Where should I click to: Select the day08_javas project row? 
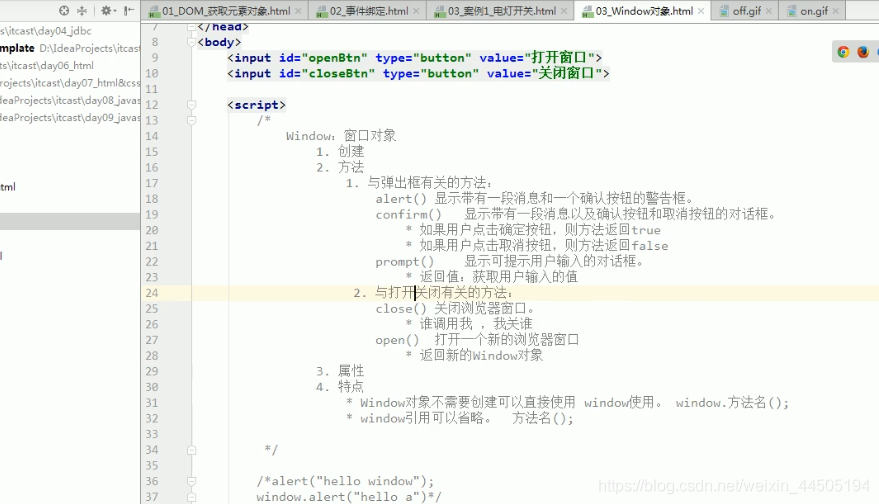coord(70,100)
